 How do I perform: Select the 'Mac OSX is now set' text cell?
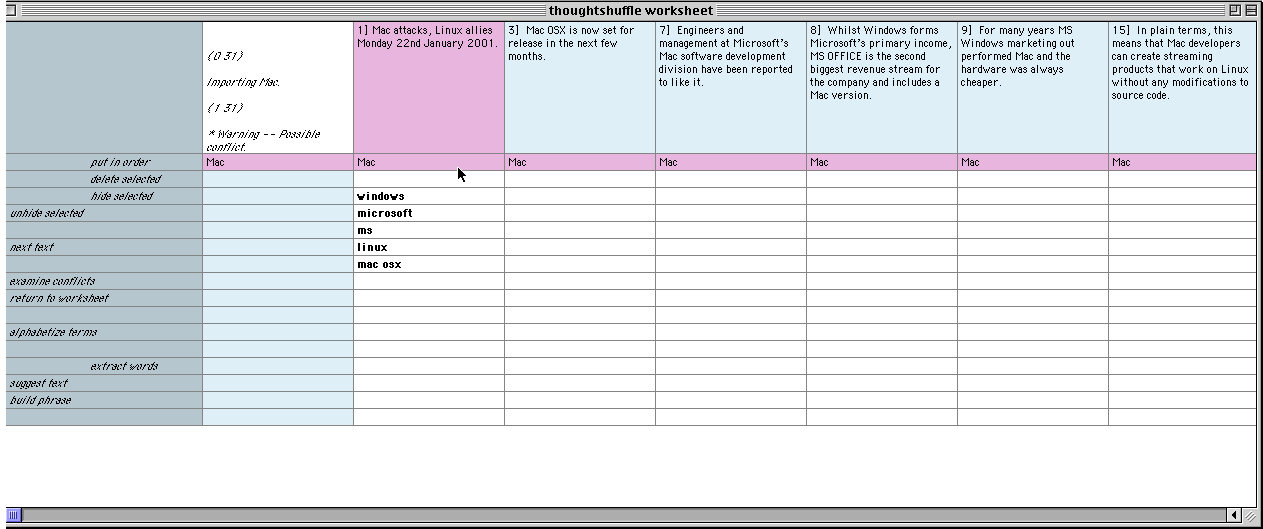[579, 88]
